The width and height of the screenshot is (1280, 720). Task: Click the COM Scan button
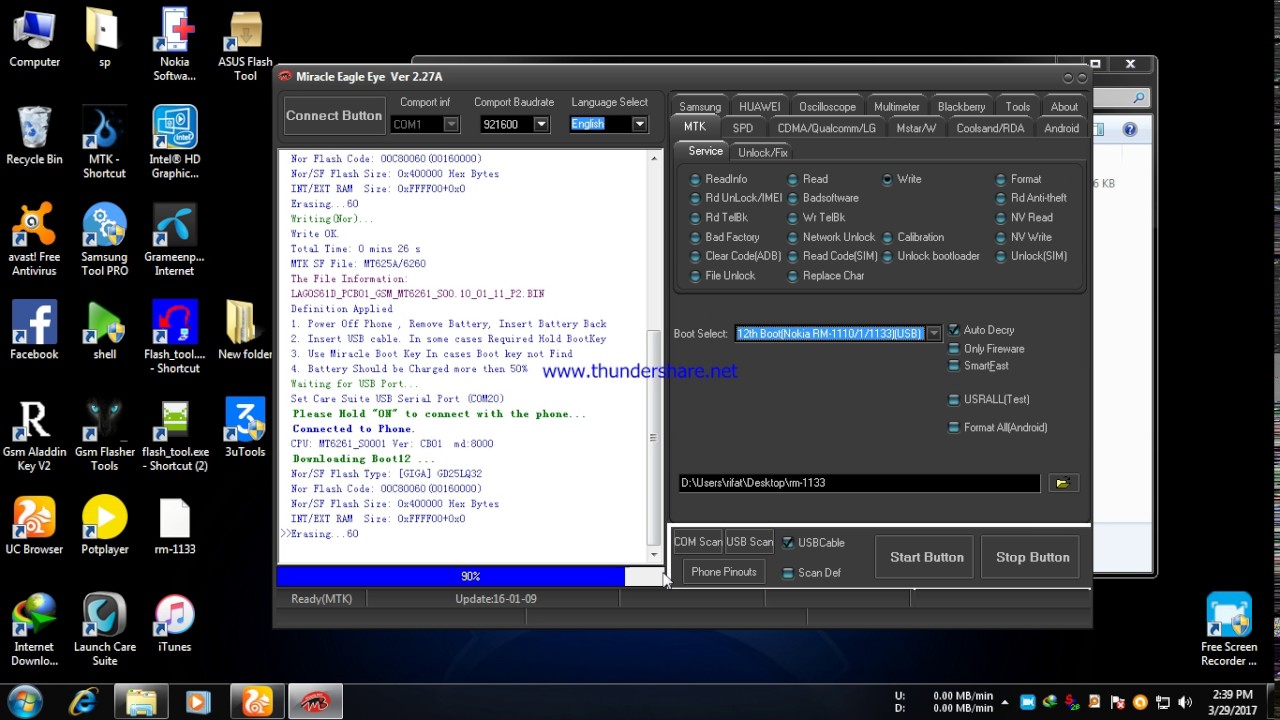point(698,542)
